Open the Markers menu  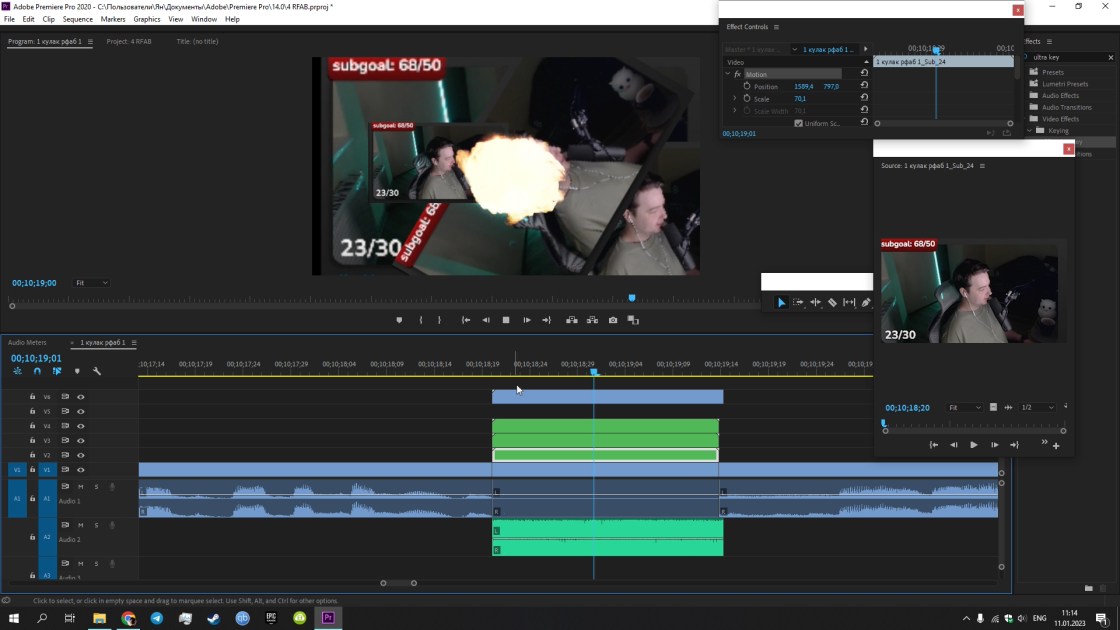point(112,19)
